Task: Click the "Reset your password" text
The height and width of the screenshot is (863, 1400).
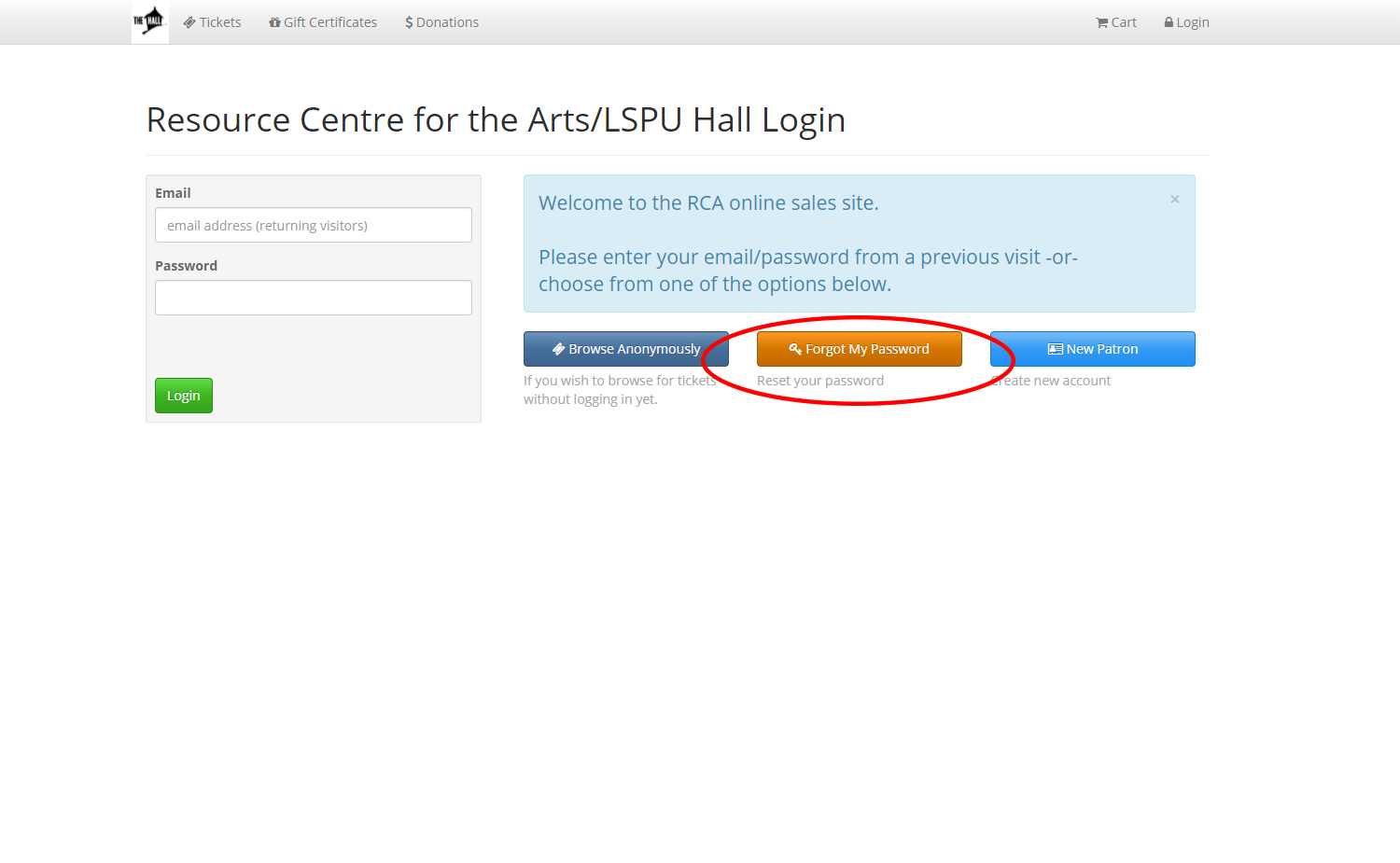Action: click(820, 381)
